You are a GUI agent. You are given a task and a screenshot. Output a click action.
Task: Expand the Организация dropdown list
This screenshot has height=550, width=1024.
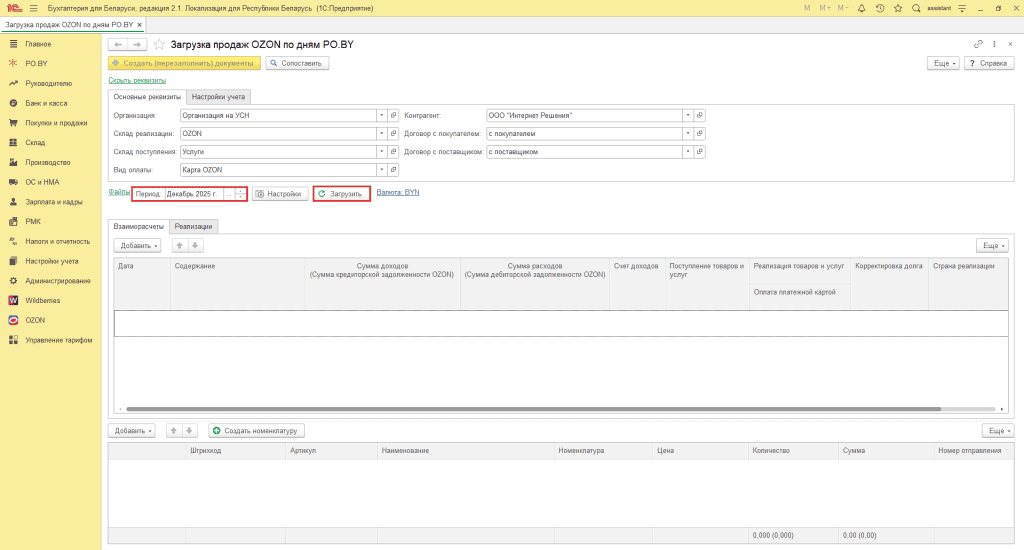pos(382,116)
